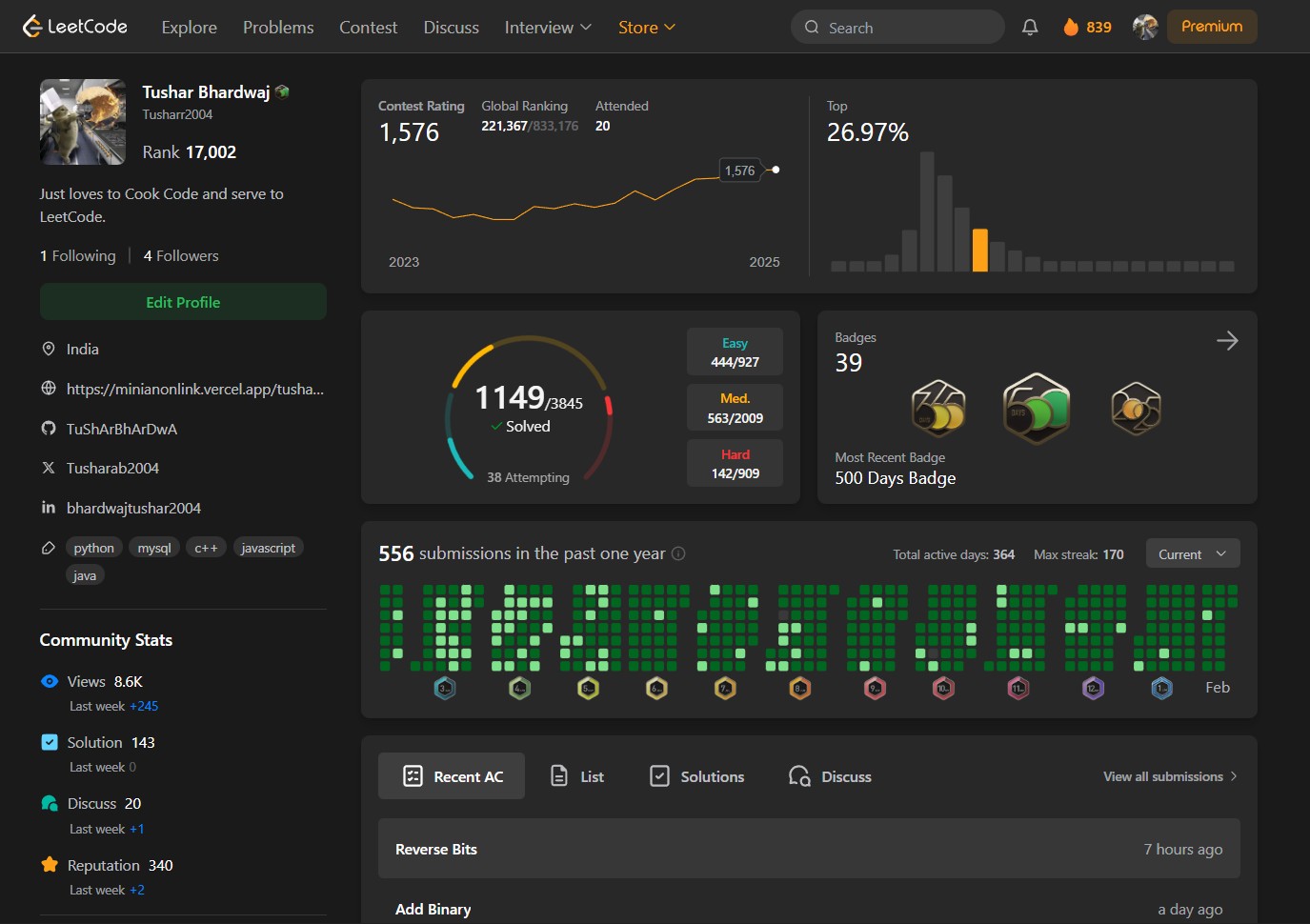
Task: Click the streak flame icon
Action: [1071, 28]
